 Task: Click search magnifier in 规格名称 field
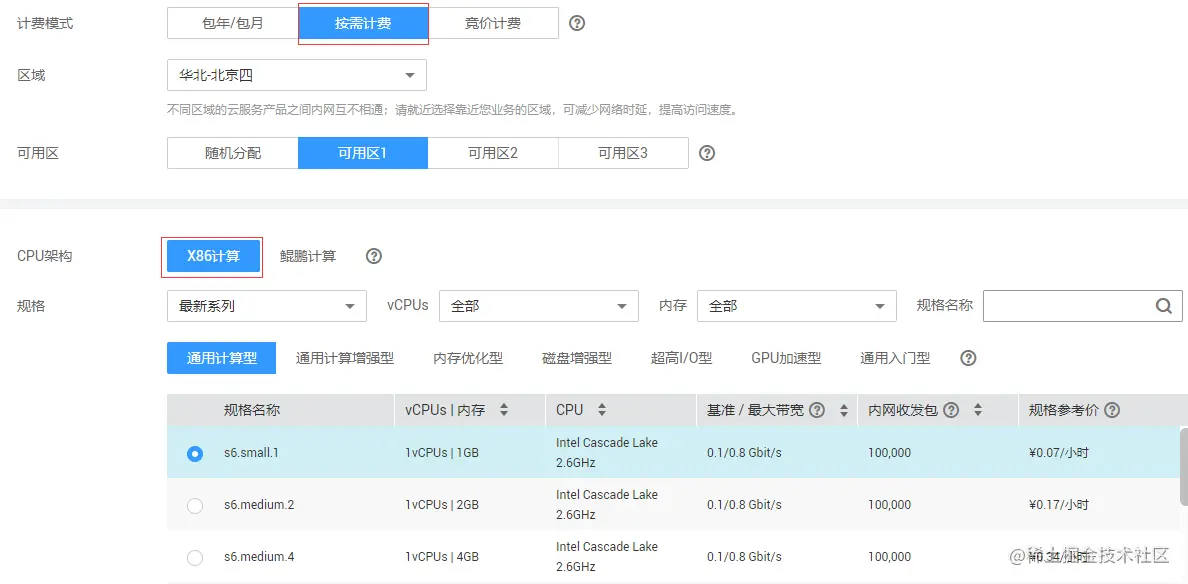click(1164, 305)
